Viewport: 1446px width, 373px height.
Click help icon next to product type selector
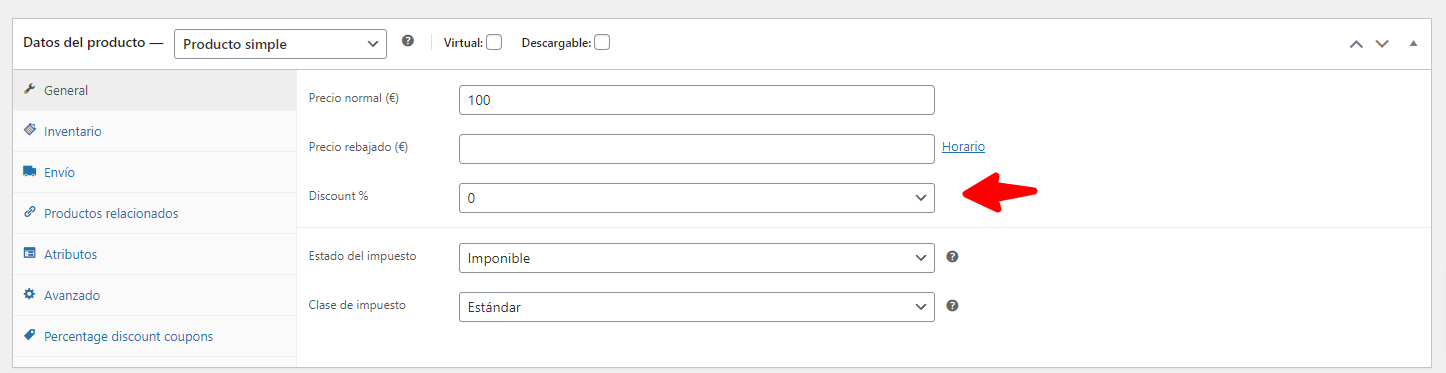[407, 42]
